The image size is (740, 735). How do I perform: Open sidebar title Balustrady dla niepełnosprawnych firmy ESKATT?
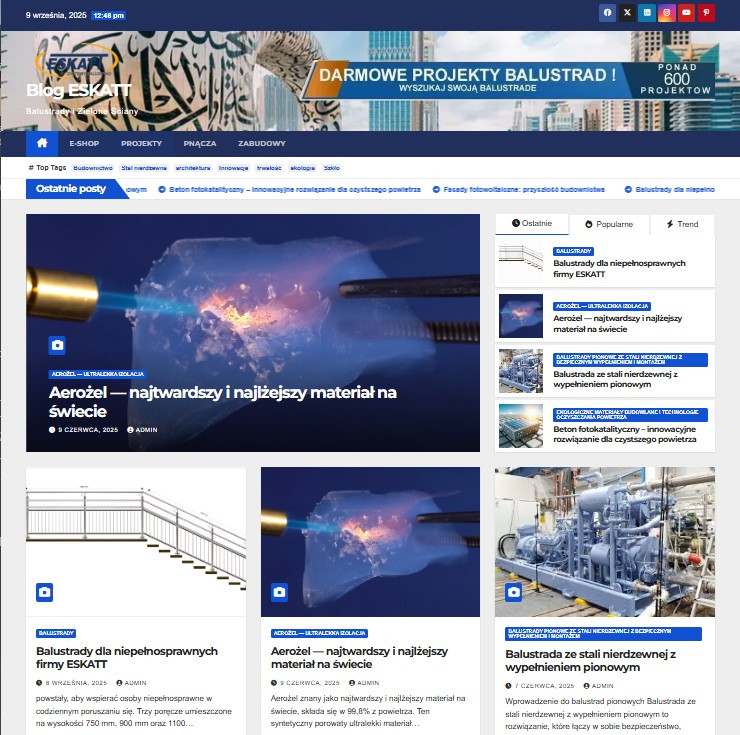619,269
